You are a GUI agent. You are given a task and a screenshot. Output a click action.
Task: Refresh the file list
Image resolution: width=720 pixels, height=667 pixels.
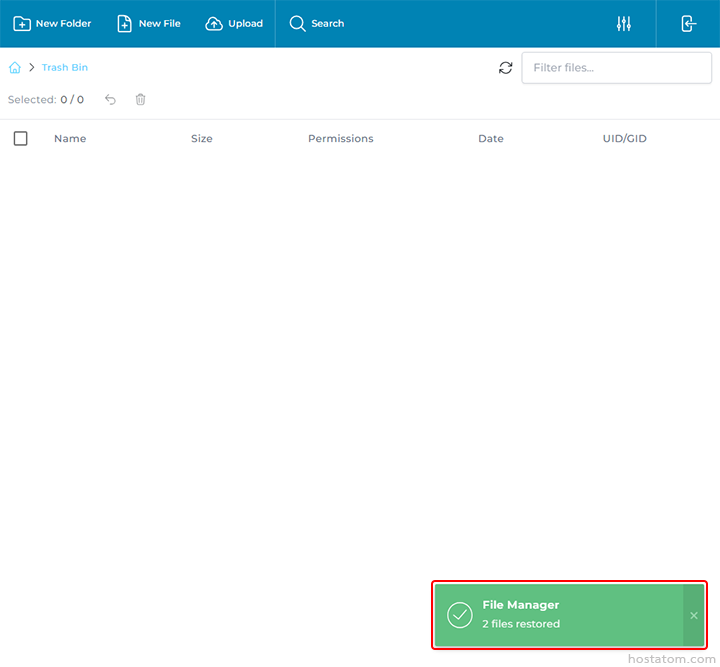tap(506, 68)
